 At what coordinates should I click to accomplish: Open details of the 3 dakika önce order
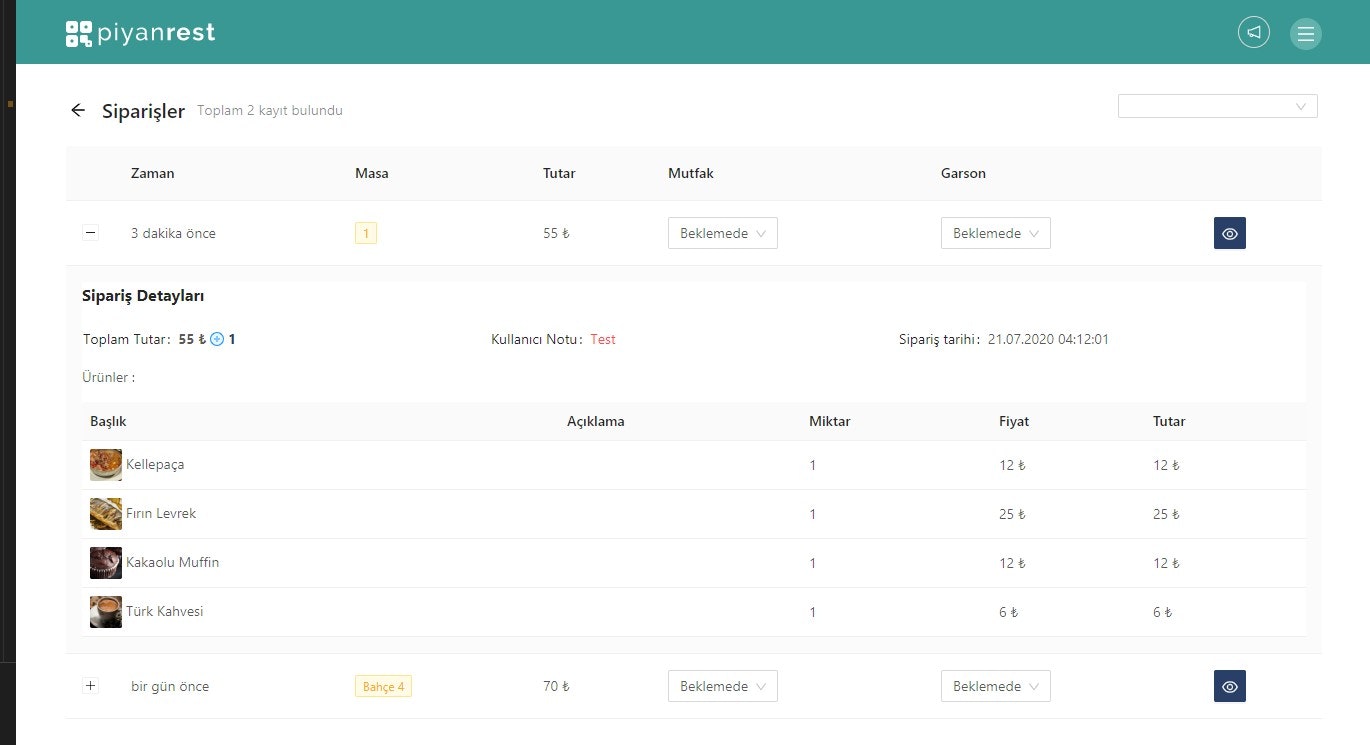point(1229,233)
